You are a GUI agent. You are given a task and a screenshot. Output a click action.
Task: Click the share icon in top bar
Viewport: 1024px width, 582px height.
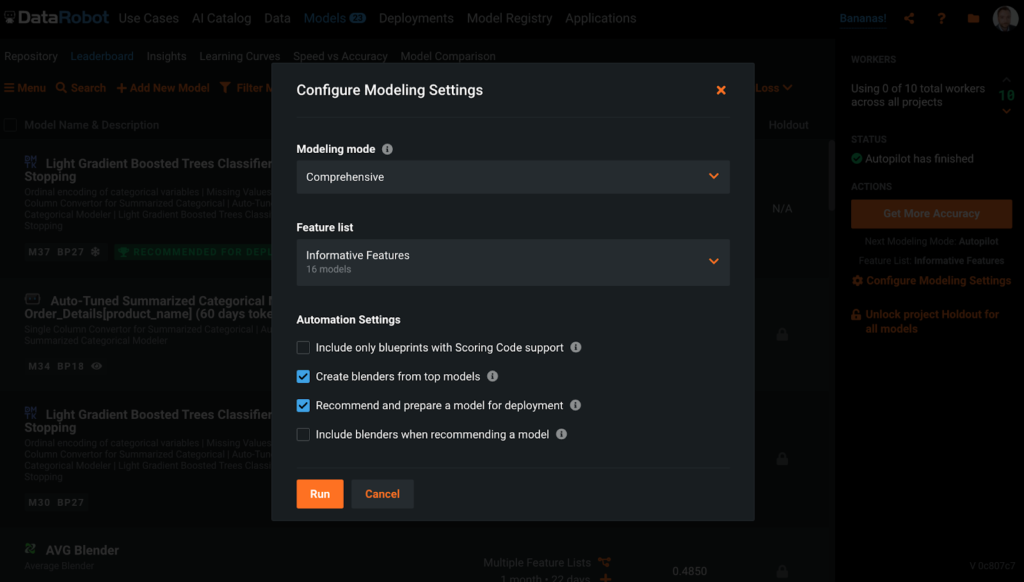coord(909,18)
